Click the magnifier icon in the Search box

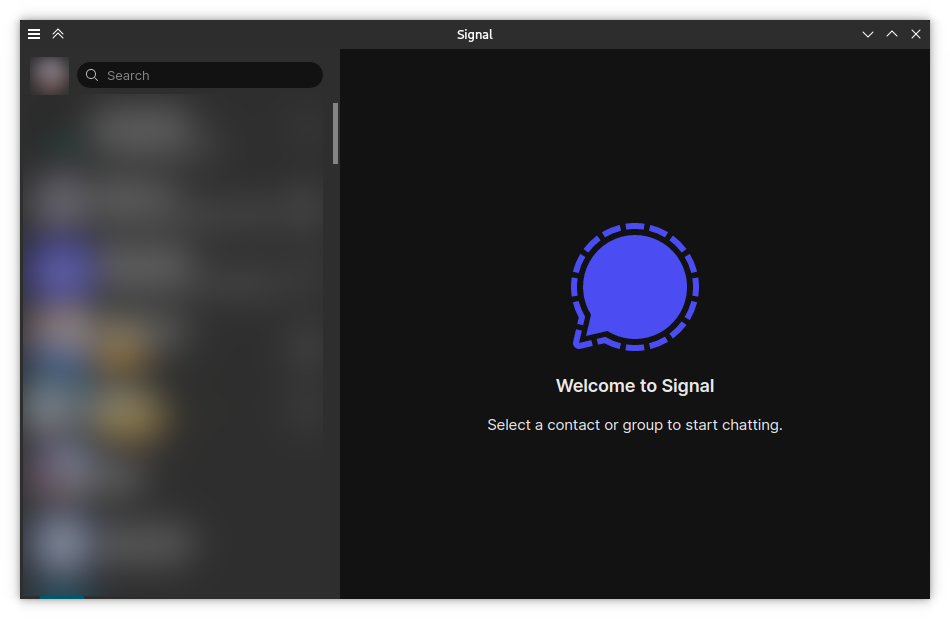click(92, 75)
